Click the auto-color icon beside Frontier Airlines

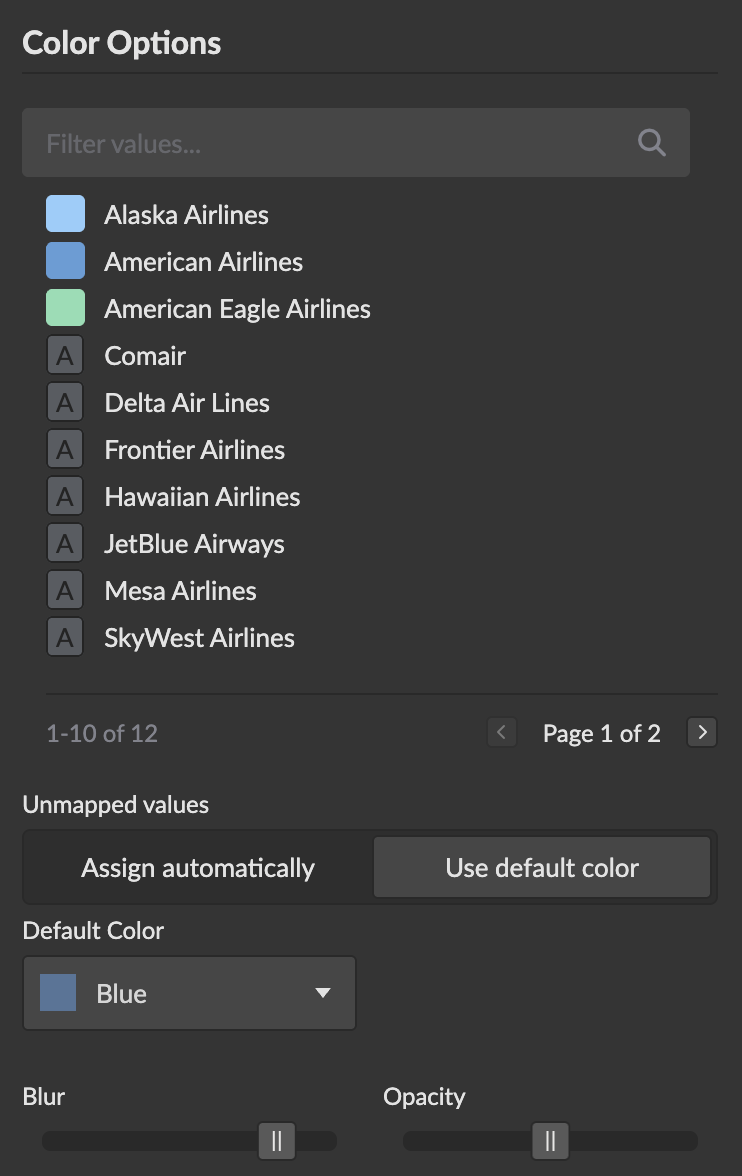point(65,450)
